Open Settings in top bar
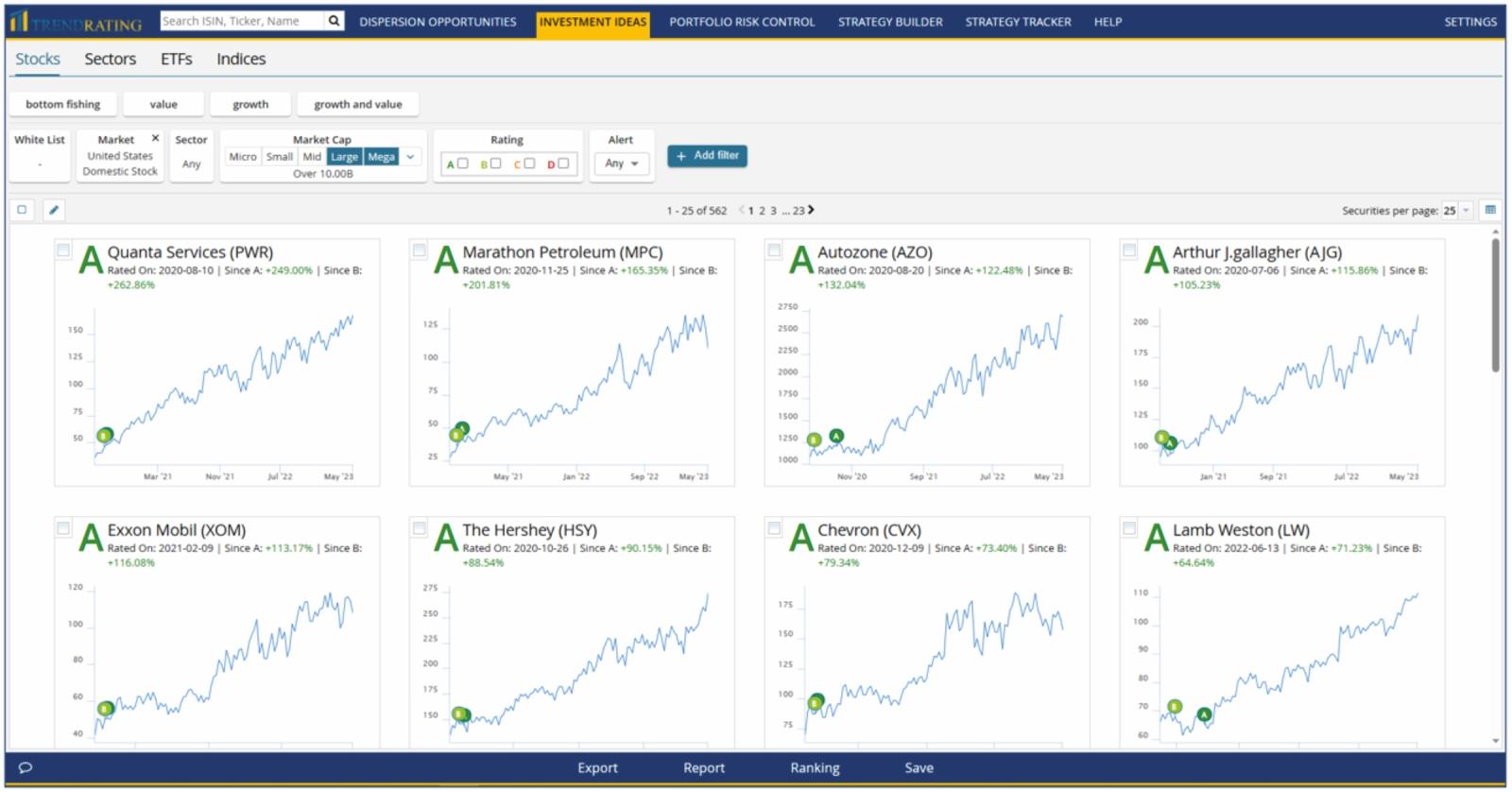The image size is (1512, 792). 1470,22
